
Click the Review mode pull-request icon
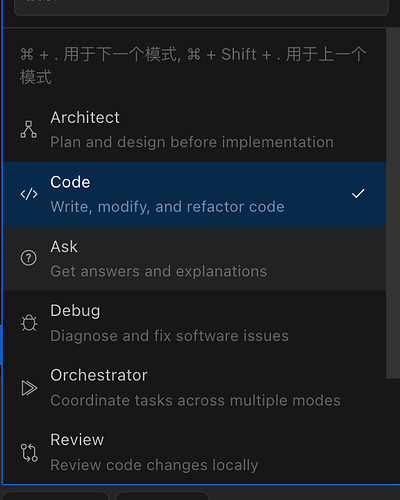coord(29,452)
